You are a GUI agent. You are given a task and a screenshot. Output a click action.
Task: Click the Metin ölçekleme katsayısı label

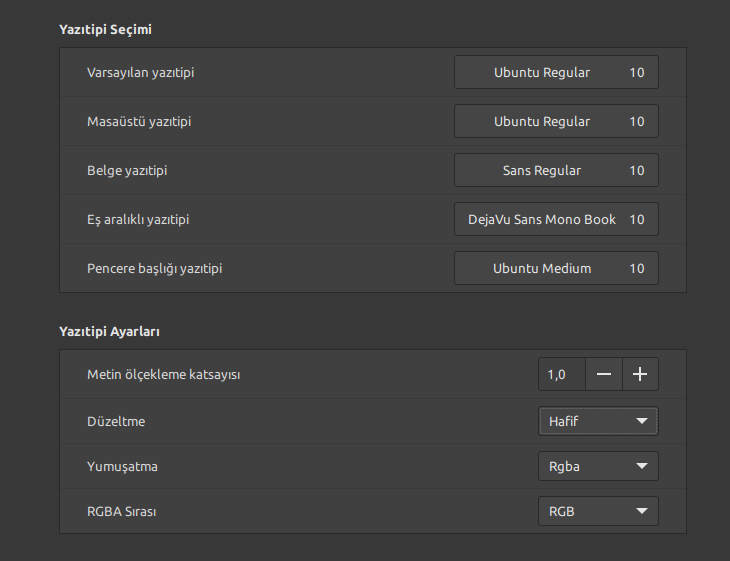click(x=164, y=375)
